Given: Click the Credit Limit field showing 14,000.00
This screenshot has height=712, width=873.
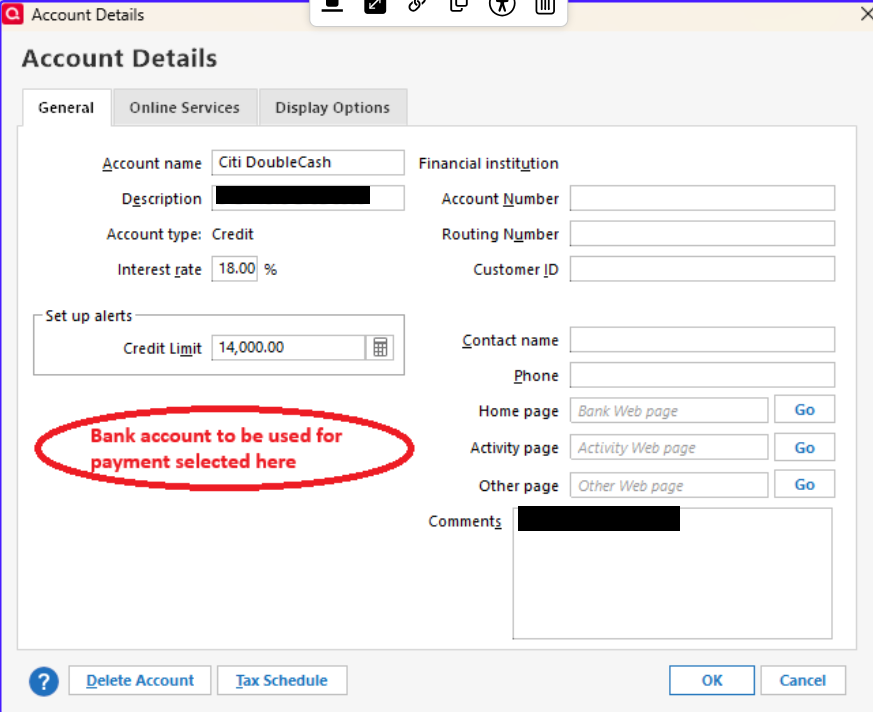Looking at the screenshot, I should [x=288, y=347].
